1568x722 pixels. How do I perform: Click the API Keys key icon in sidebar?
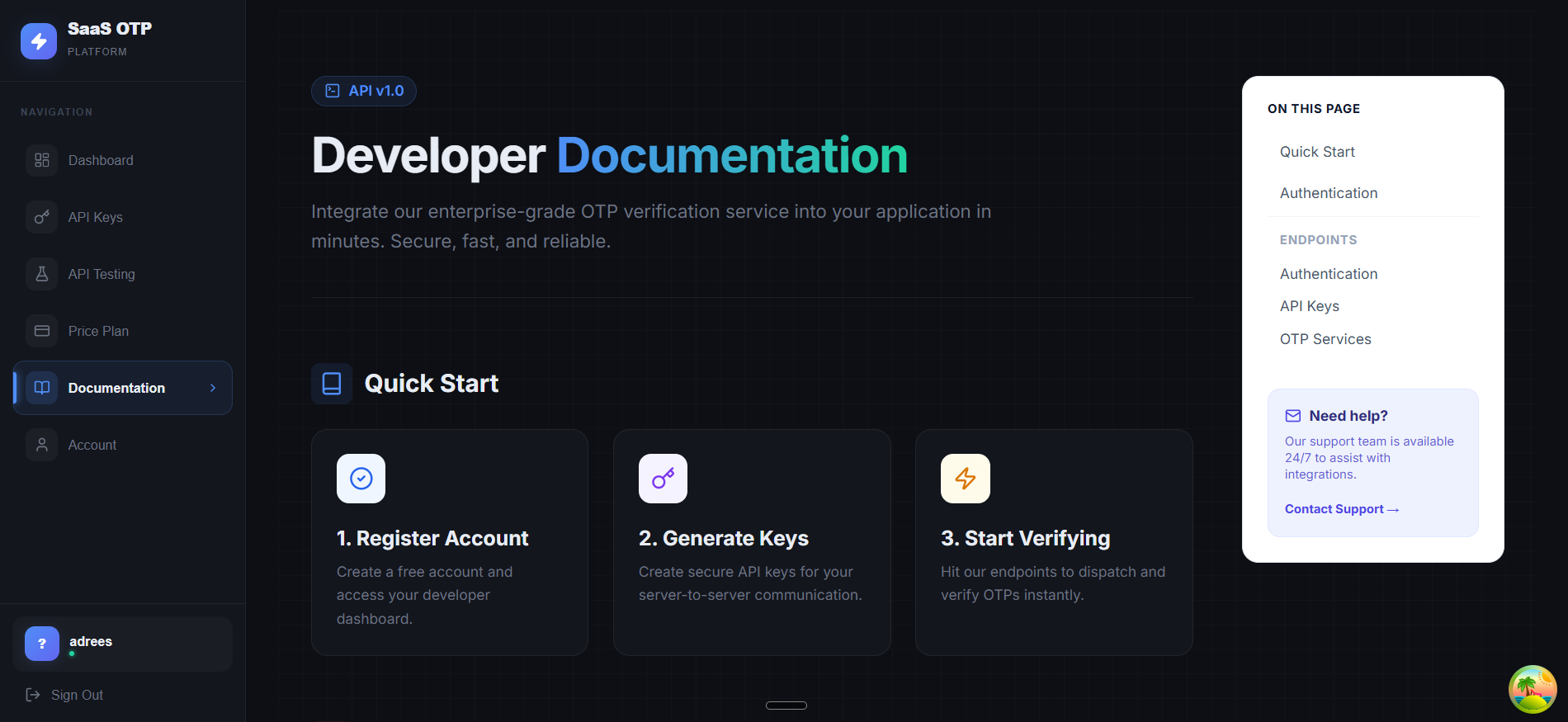[42, 217]
